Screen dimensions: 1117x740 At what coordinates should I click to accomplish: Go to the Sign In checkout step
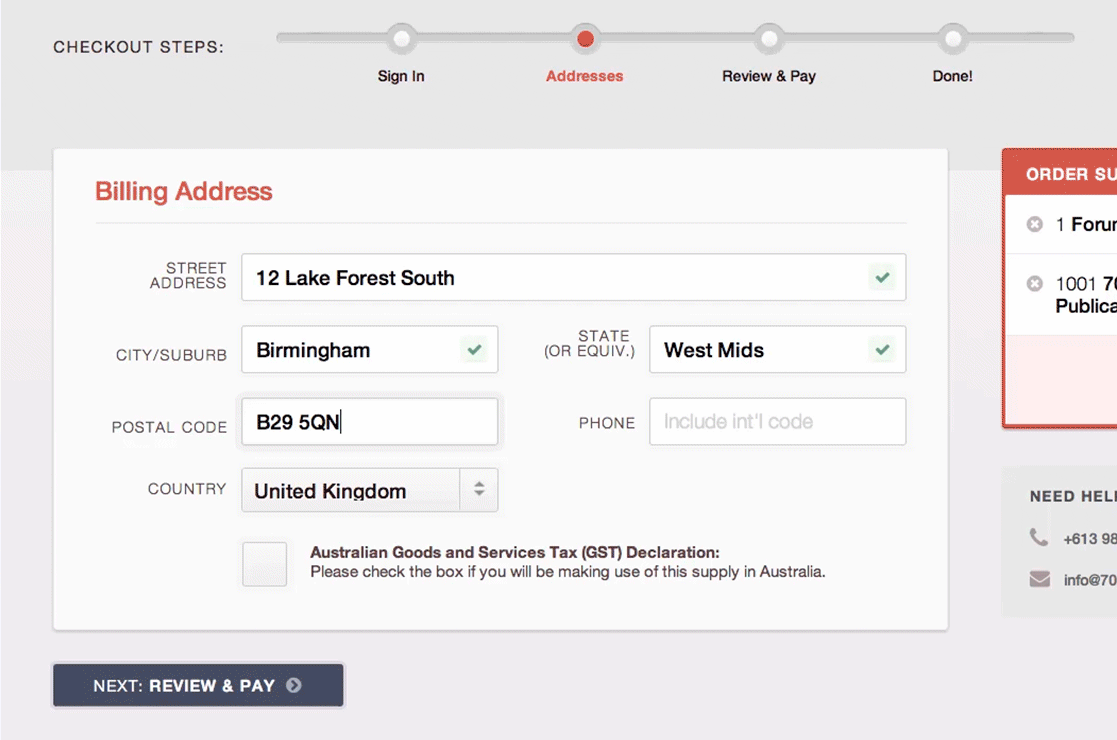[x=401, y=40]
